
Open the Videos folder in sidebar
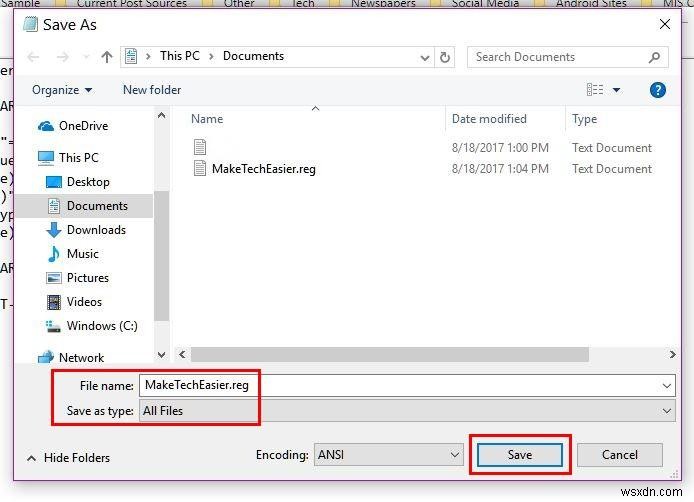(x=84, y=301)
